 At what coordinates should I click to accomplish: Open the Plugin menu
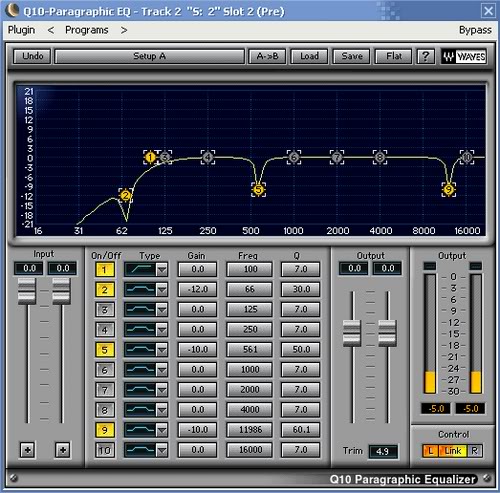21,30
